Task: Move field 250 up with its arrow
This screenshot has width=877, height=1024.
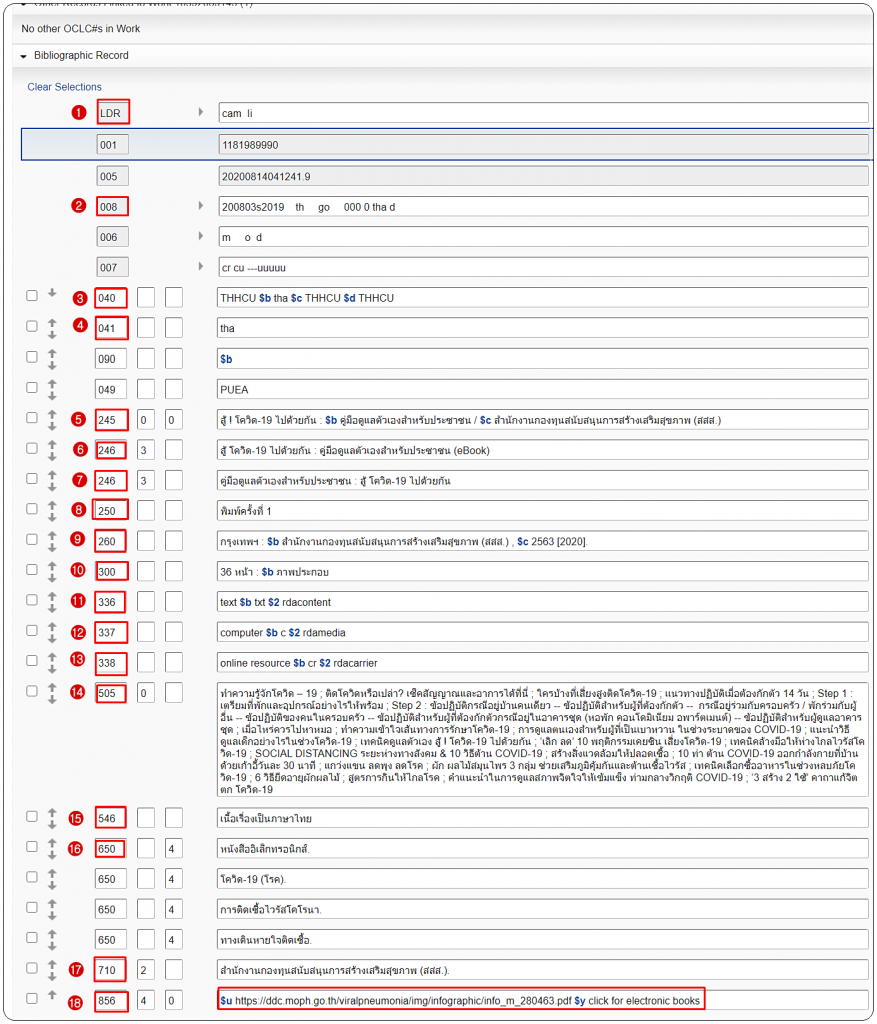Action: 52,505
